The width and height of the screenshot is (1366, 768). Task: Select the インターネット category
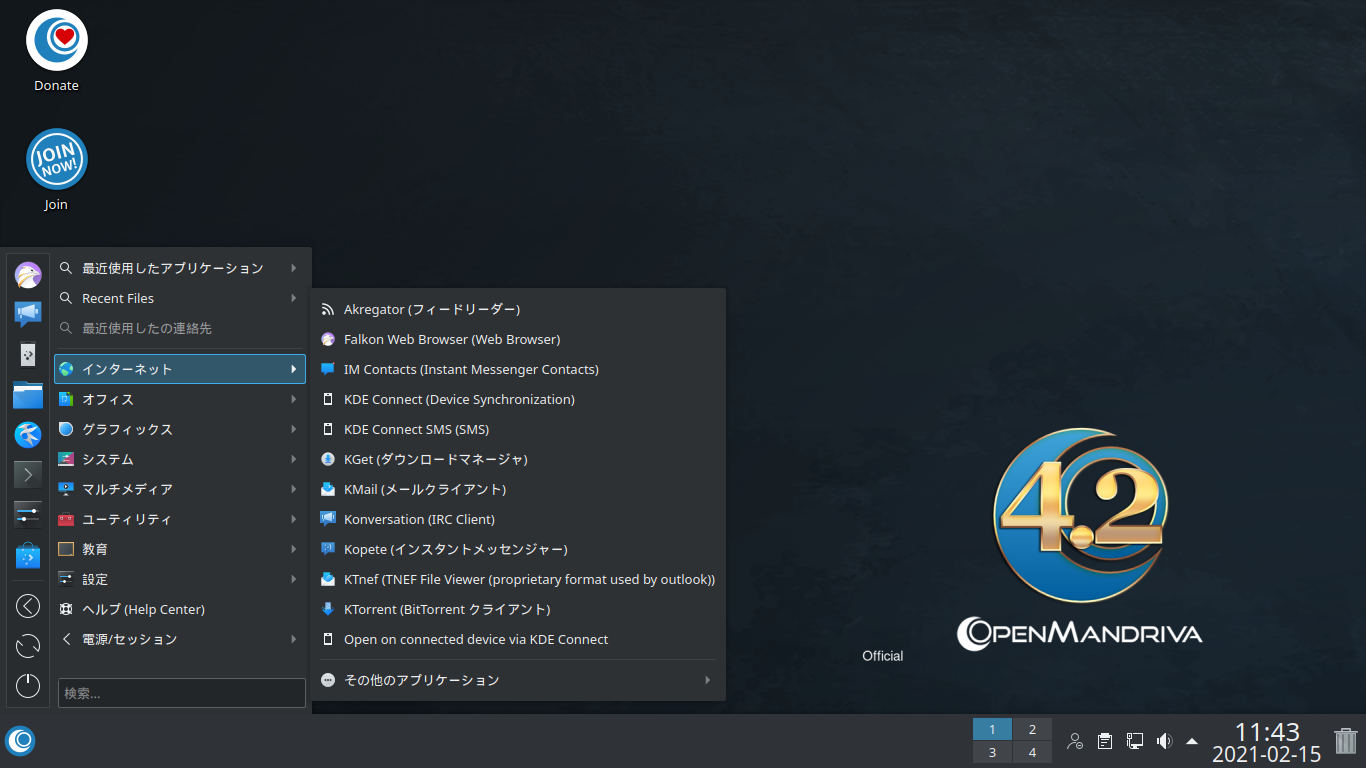pos(180,369)
